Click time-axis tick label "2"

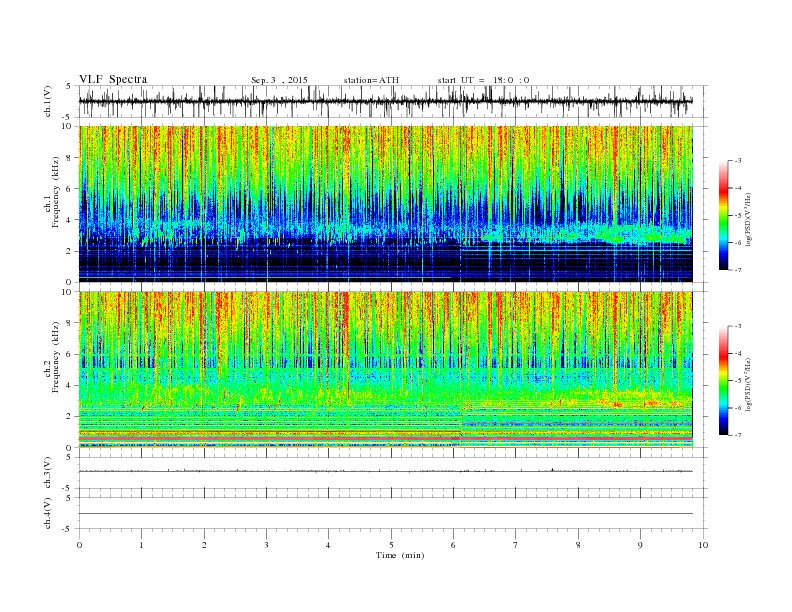(204, 545)
